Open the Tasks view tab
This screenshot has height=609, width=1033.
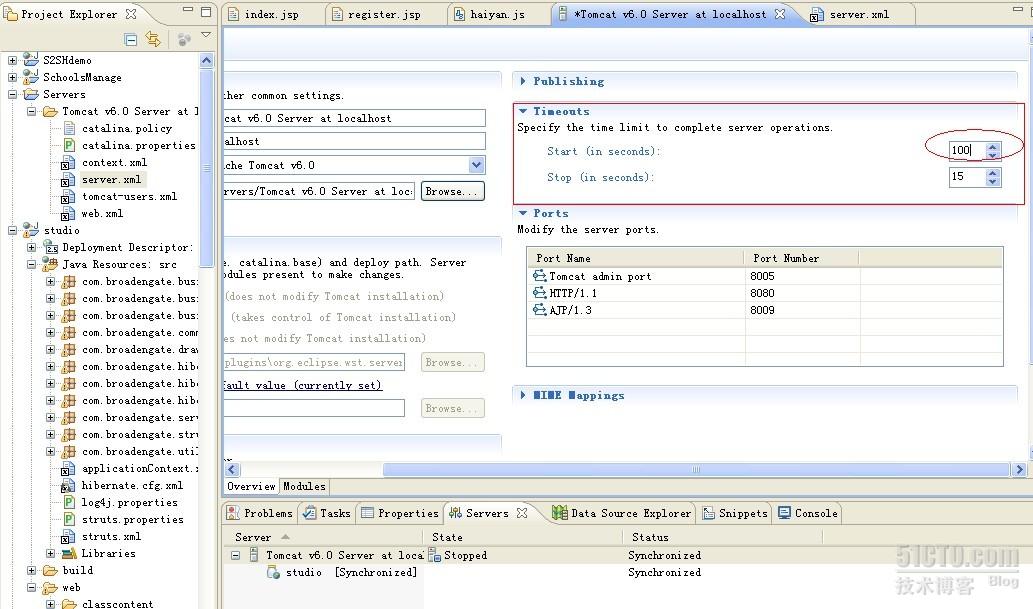pos(327,513)
